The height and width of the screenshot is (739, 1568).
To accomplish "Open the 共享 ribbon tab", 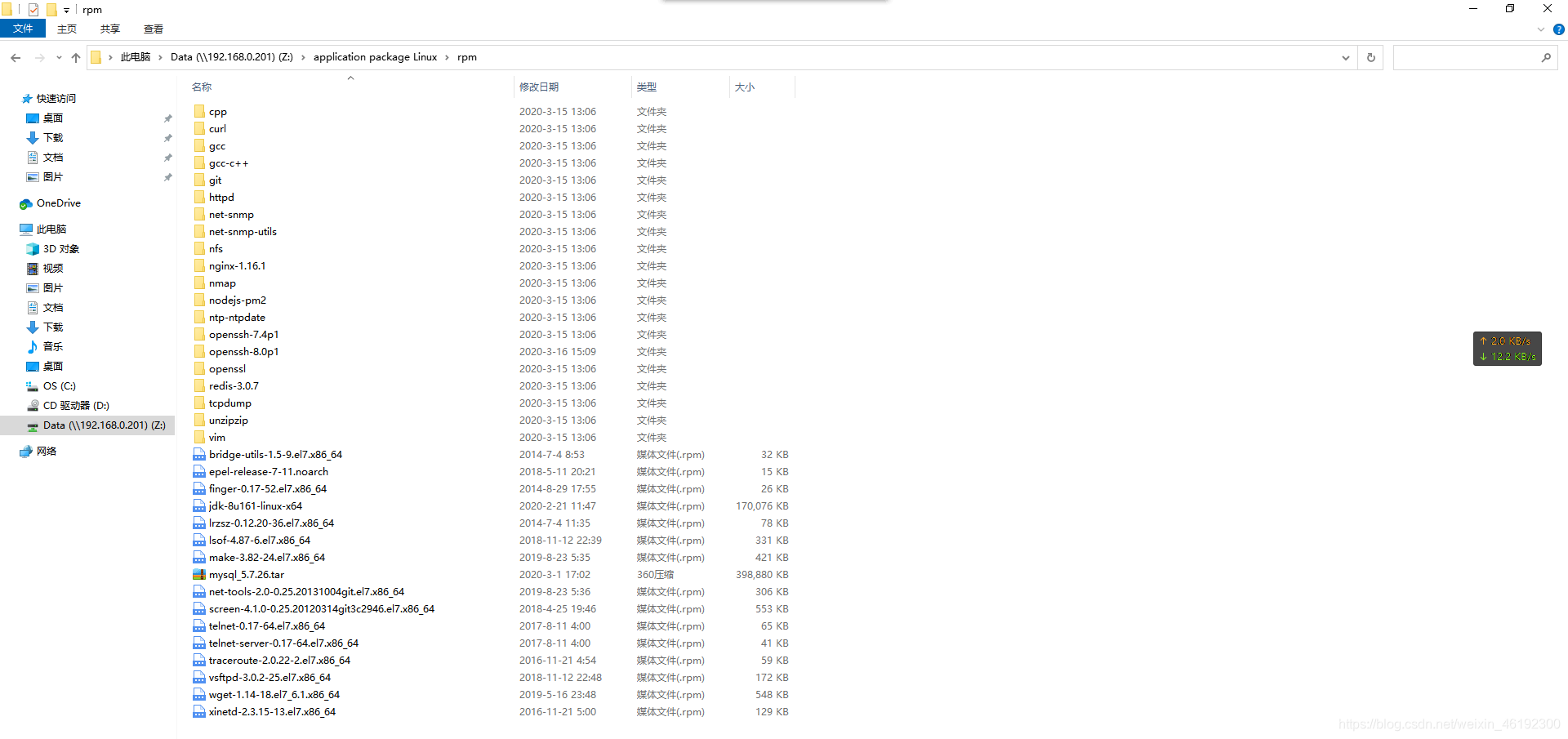I will pyautogui.click(x=110, y=29).
